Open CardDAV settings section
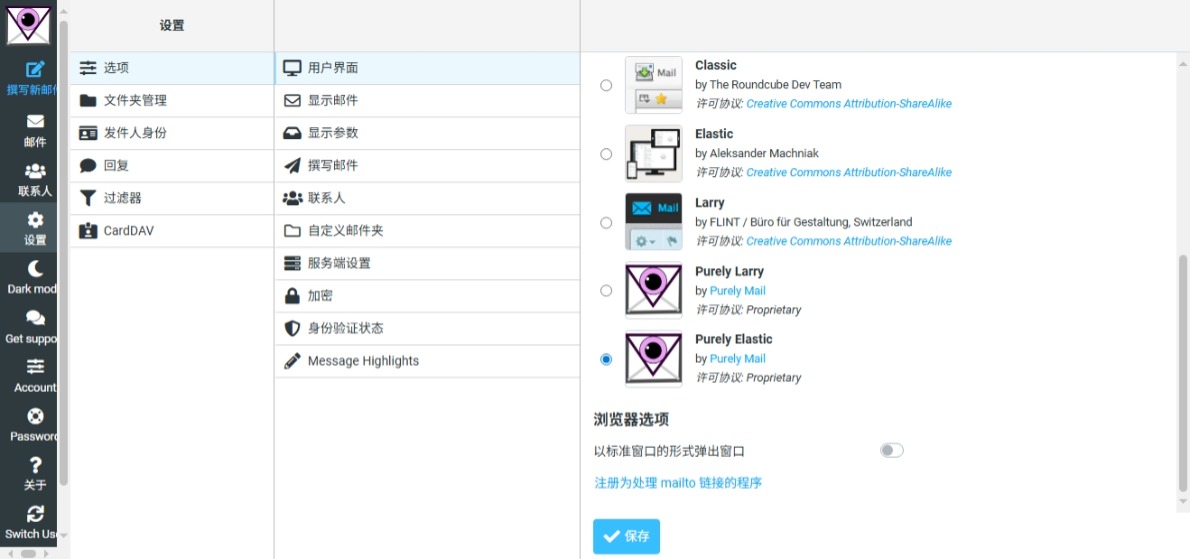The height and width of the screenshot is (559, 1190). pos(172,231)
